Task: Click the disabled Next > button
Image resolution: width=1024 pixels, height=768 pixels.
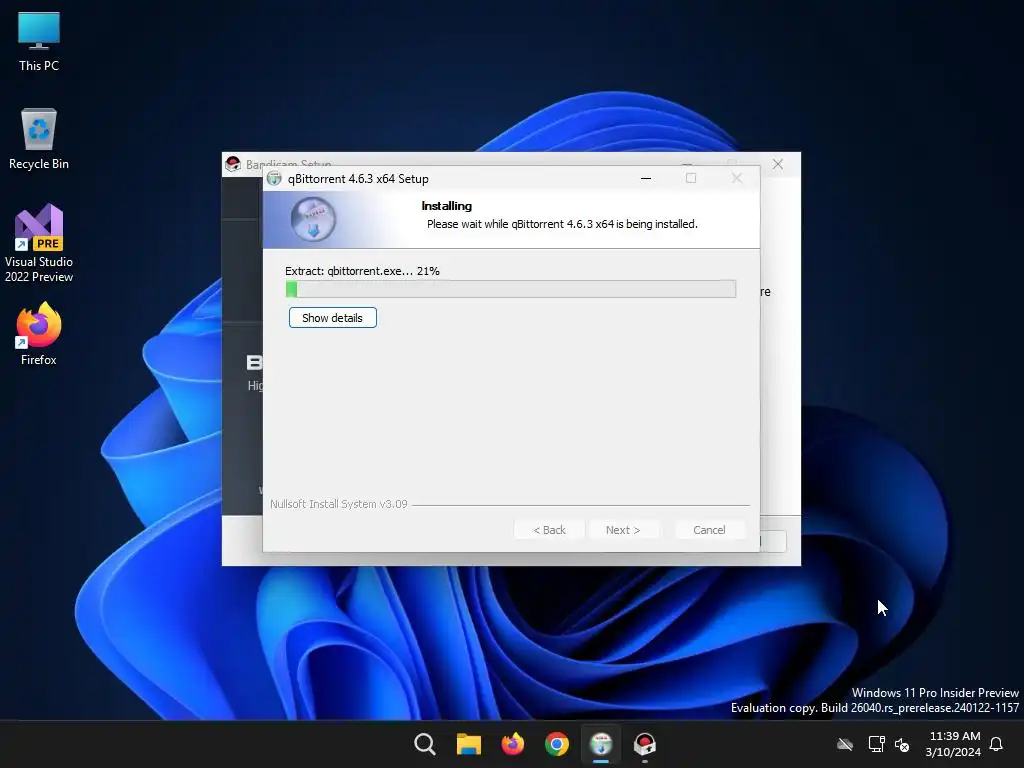Action: pos(622,530)
